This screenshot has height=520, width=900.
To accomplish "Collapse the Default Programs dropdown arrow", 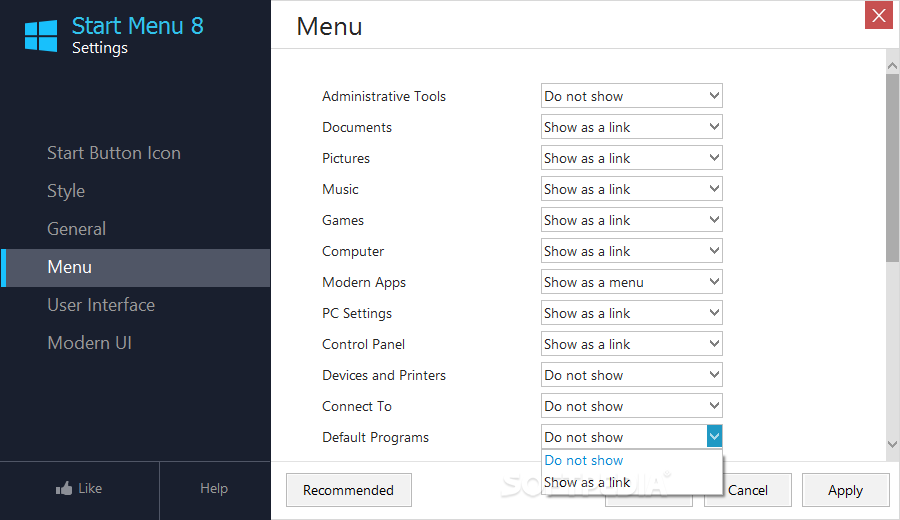I will (x=714, y=437).
